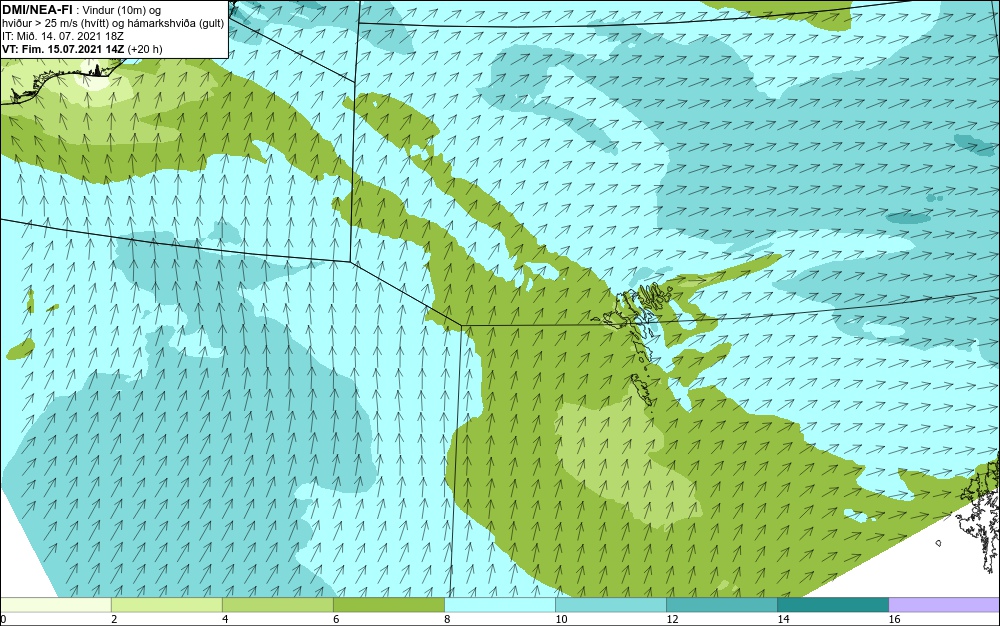Viewport: 1000px width, 626px height.
Task: Click the 12–14 m/s teal legend swatch
Action: (721, 604)
